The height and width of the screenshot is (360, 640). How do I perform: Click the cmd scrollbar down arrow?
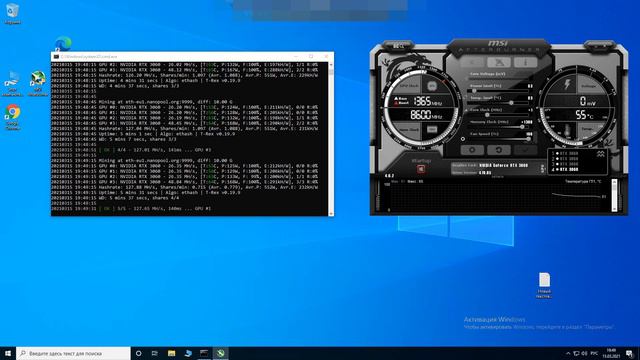331,213
